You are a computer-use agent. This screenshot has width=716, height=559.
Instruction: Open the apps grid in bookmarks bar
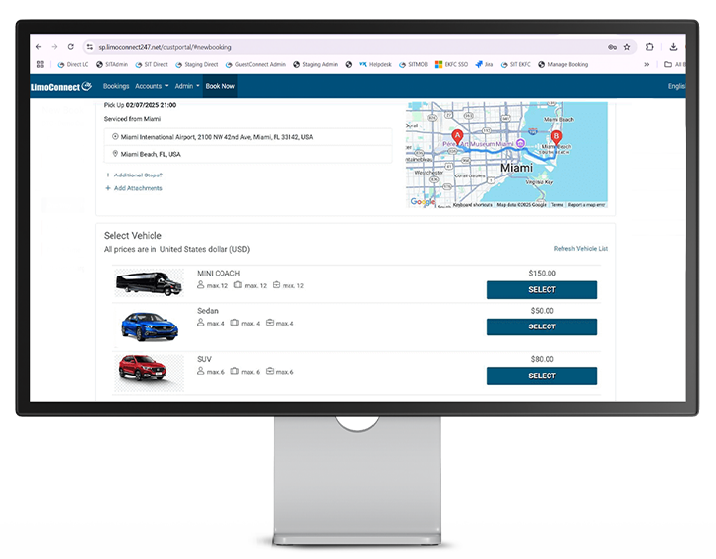(40, 64)
